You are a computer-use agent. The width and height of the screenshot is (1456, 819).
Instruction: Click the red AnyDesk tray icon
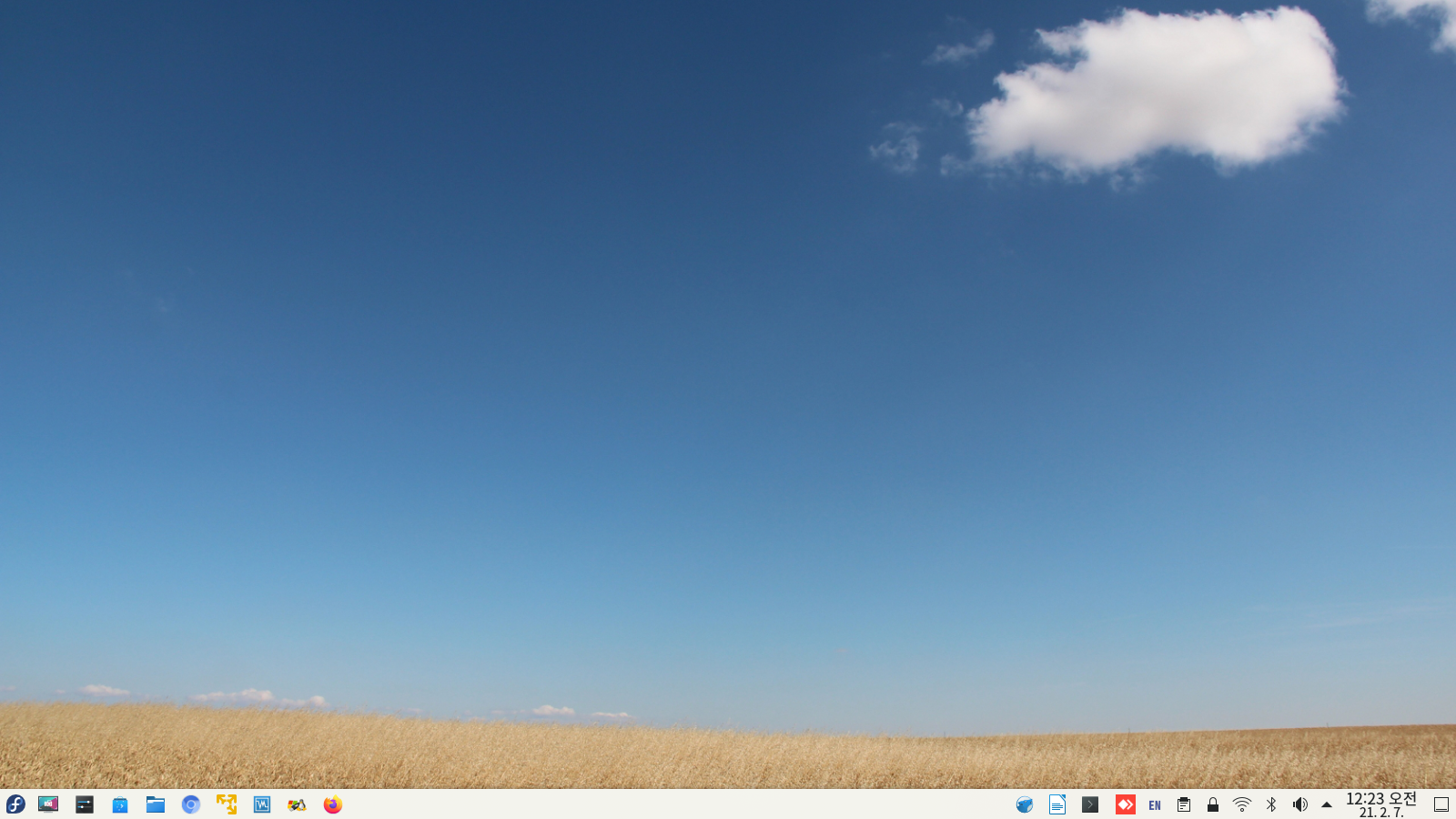[x=1126, y=804]
